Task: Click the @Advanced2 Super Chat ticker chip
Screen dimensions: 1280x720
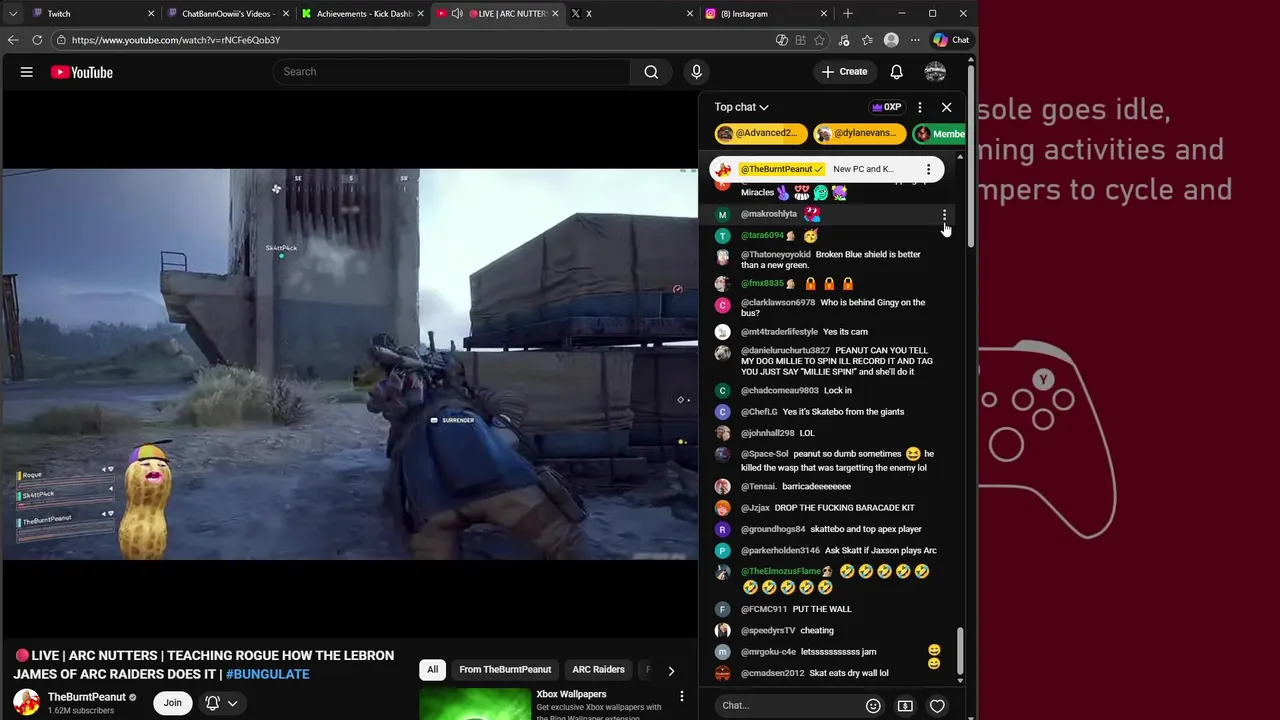Action: click(761, 134)
